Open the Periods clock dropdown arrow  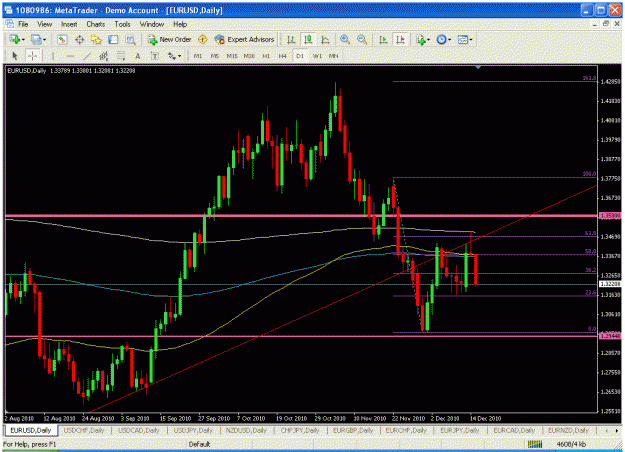click(449, 40)
